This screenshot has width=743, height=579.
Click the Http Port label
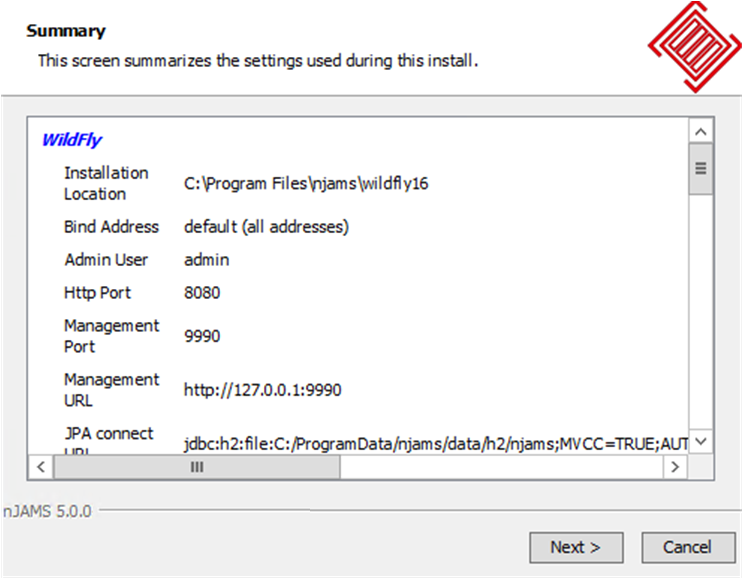(x=97, y=293)
